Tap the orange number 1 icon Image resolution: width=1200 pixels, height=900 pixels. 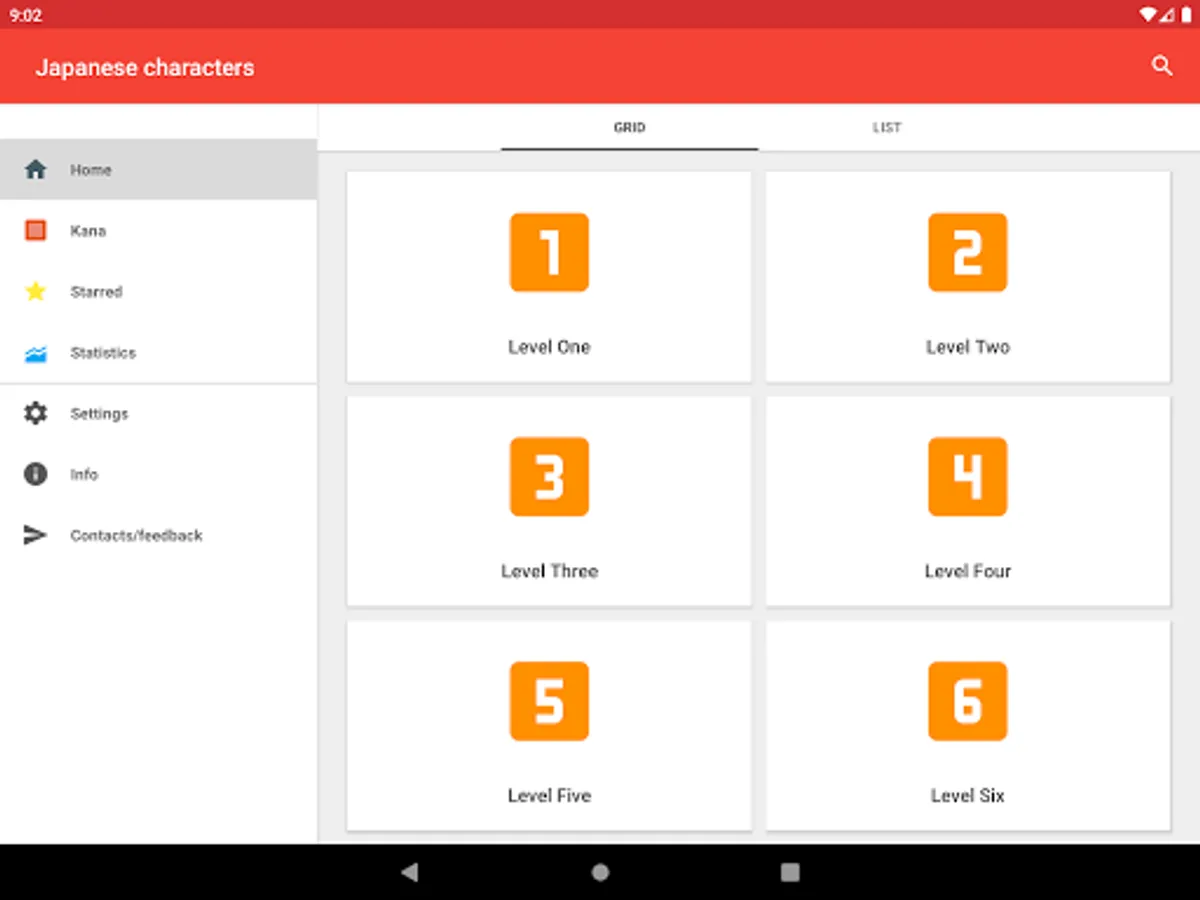(x=549, y=252)
